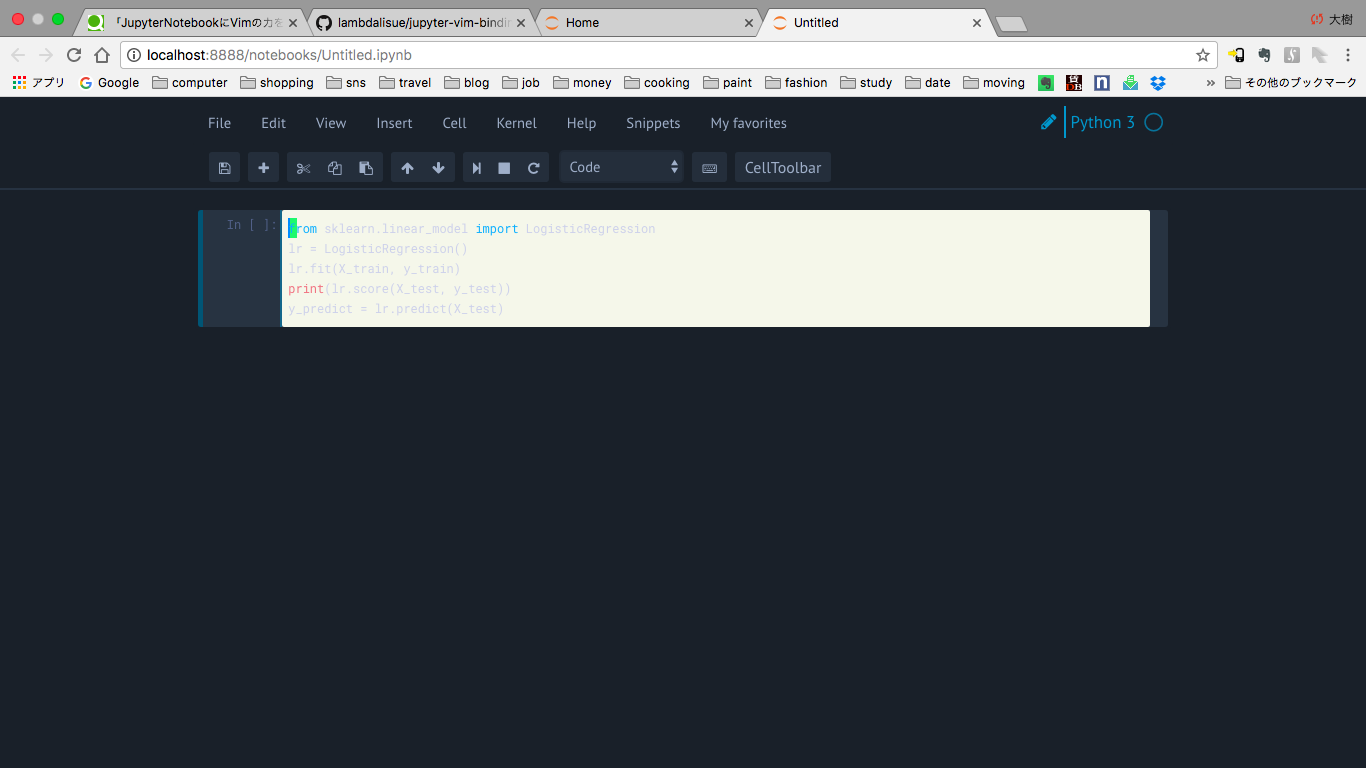The width and height of the screenshot is (1366, 768).
Task: Open the My favorites menu
Action: [x=748, y=123]
